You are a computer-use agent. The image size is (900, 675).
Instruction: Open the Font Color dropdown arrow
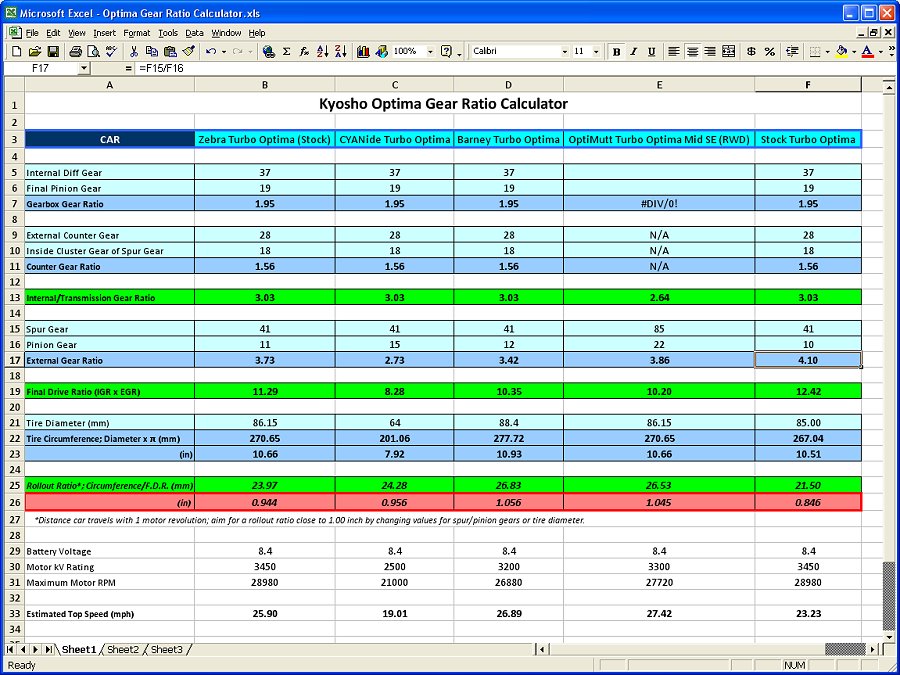880,52
